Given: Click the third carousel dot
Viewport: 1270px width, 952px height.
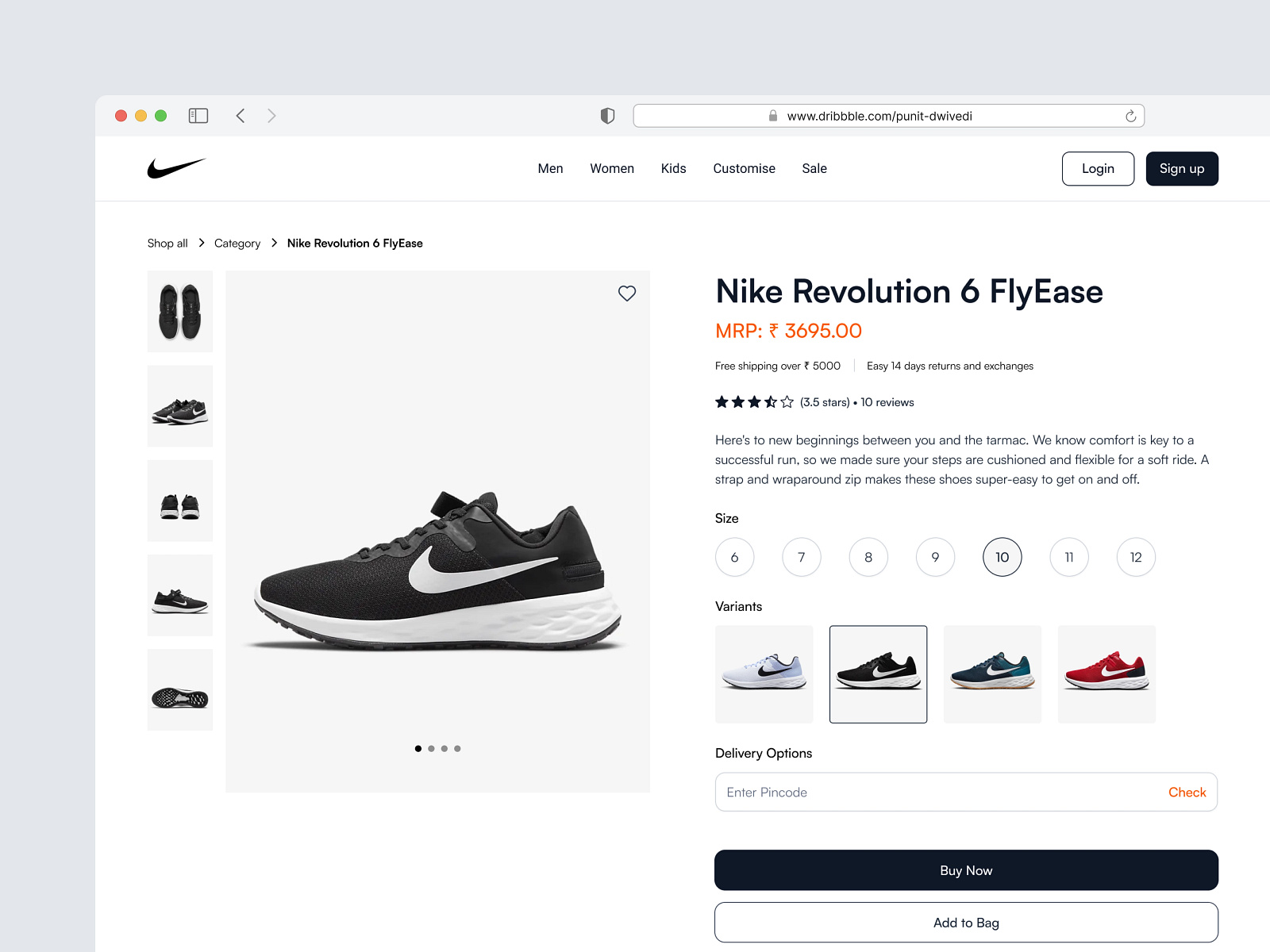Looking at the screenshot, I should click(x=444, y=748).
